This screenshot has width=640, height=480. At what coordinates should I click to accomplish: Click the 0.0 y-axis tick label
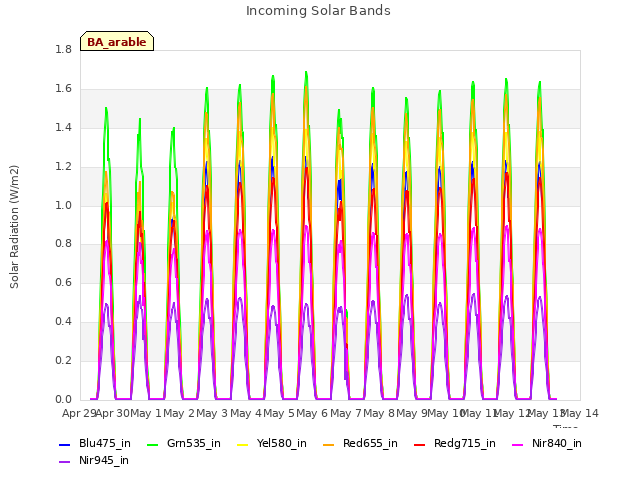63,399
